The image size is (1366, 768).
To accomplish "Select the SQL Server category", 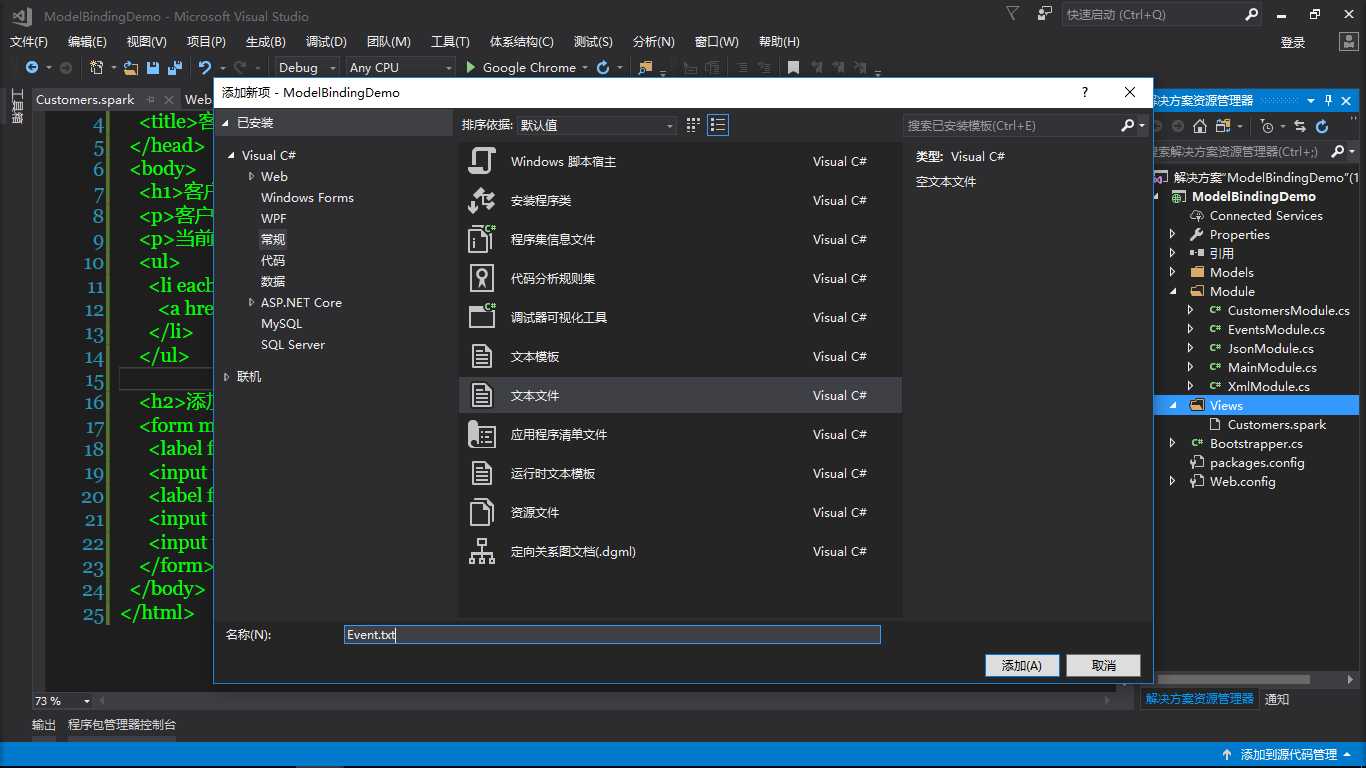I will 293,344.
